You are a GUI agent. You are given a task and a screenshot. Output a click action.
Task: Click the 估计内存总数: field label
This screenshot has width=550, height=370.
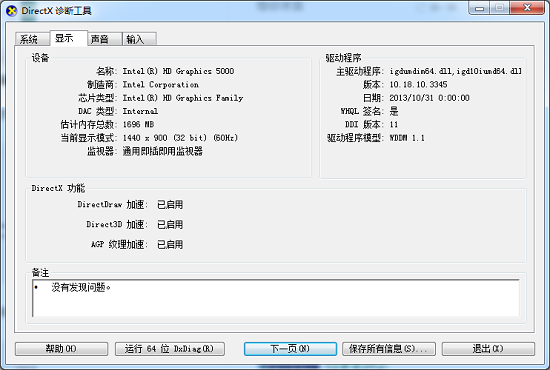tap(89, 125)
